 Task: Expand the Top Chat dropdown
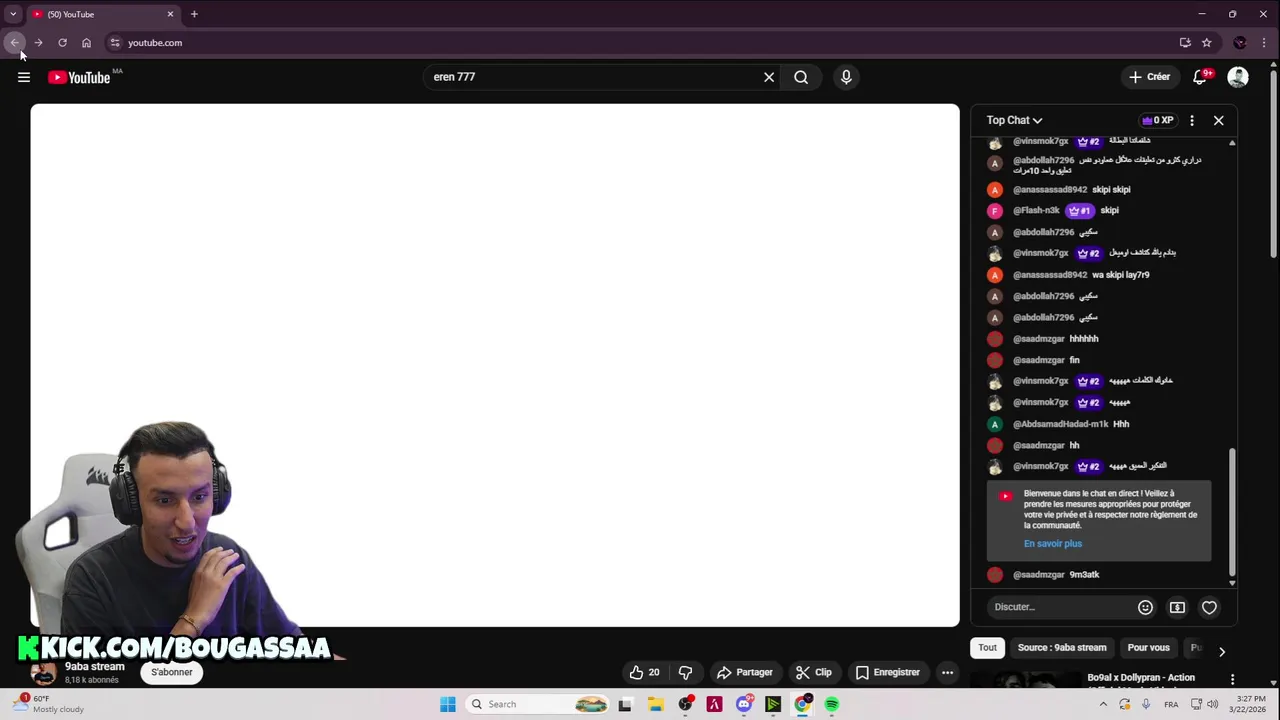(x=1014, y=120)
